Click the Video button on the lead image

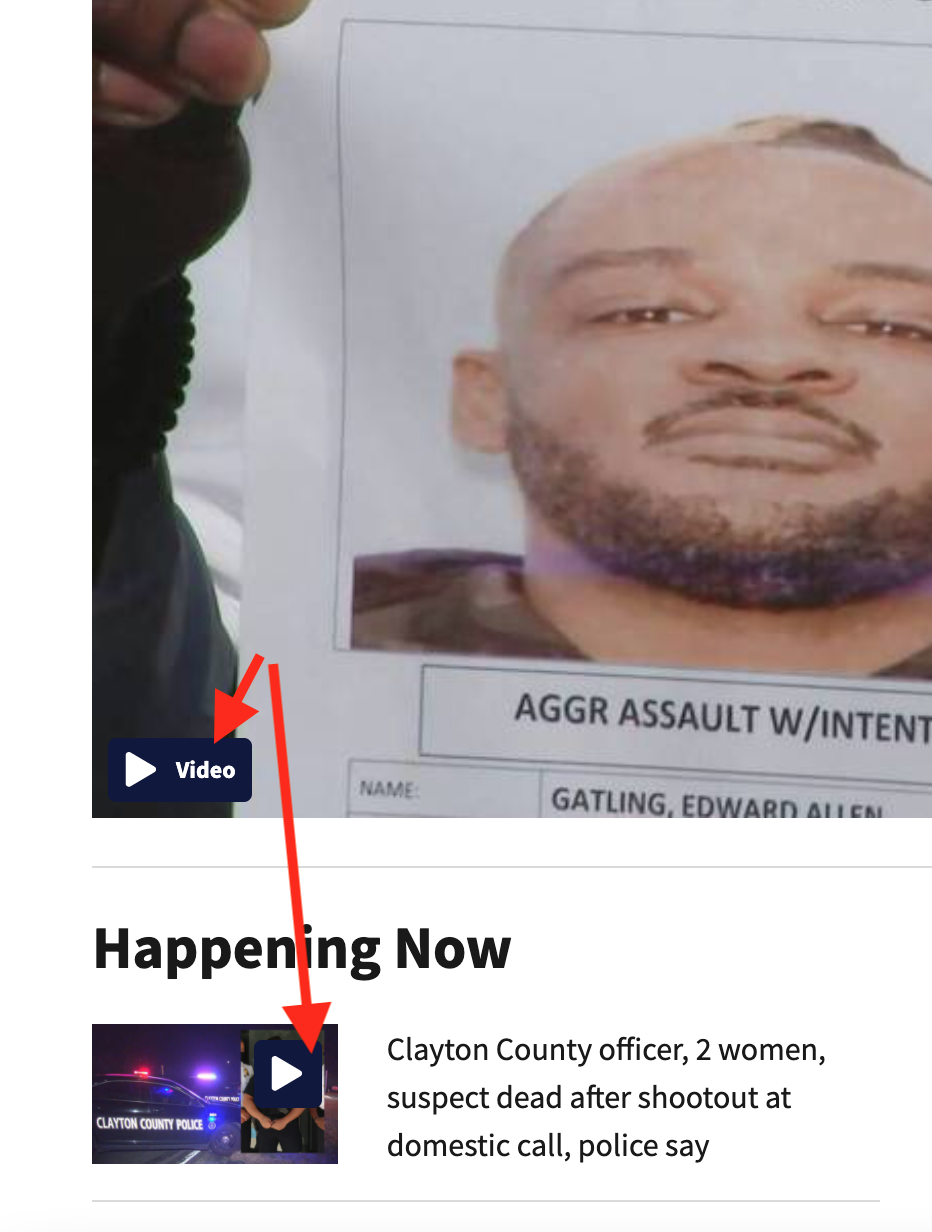tap(180, 770)
